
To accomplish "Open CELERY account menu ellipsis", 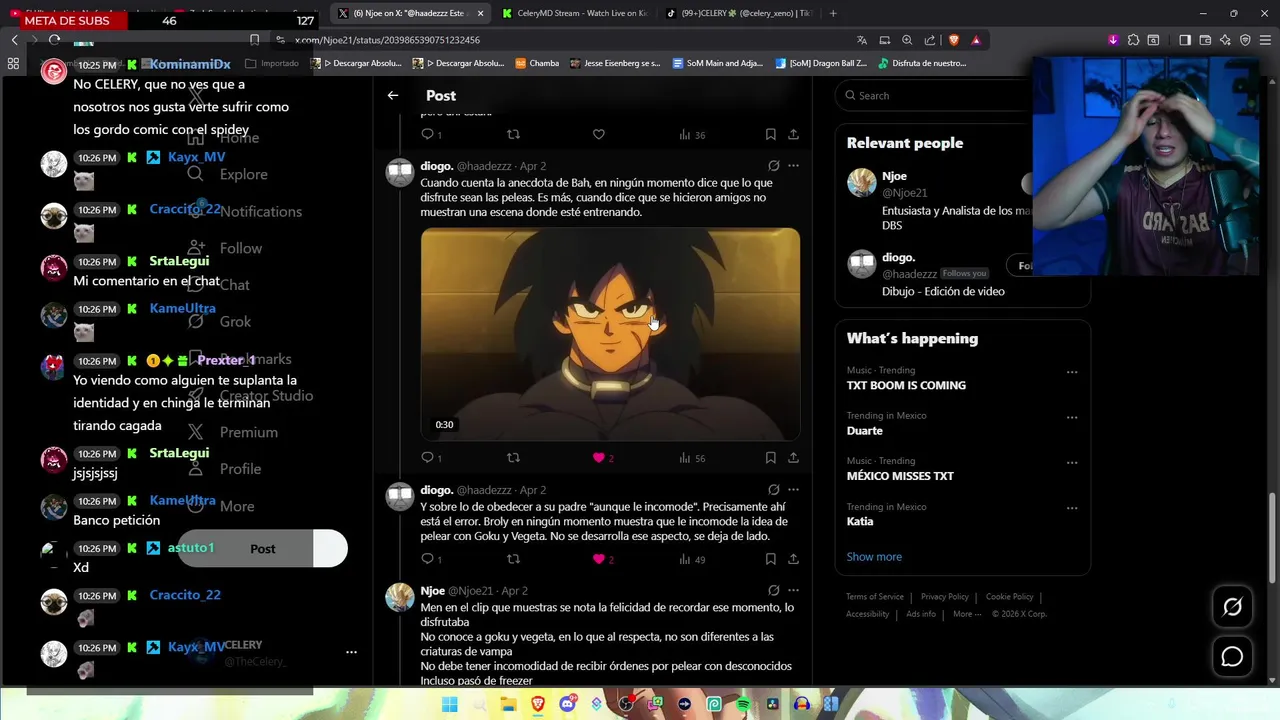I will coord(351,652).
